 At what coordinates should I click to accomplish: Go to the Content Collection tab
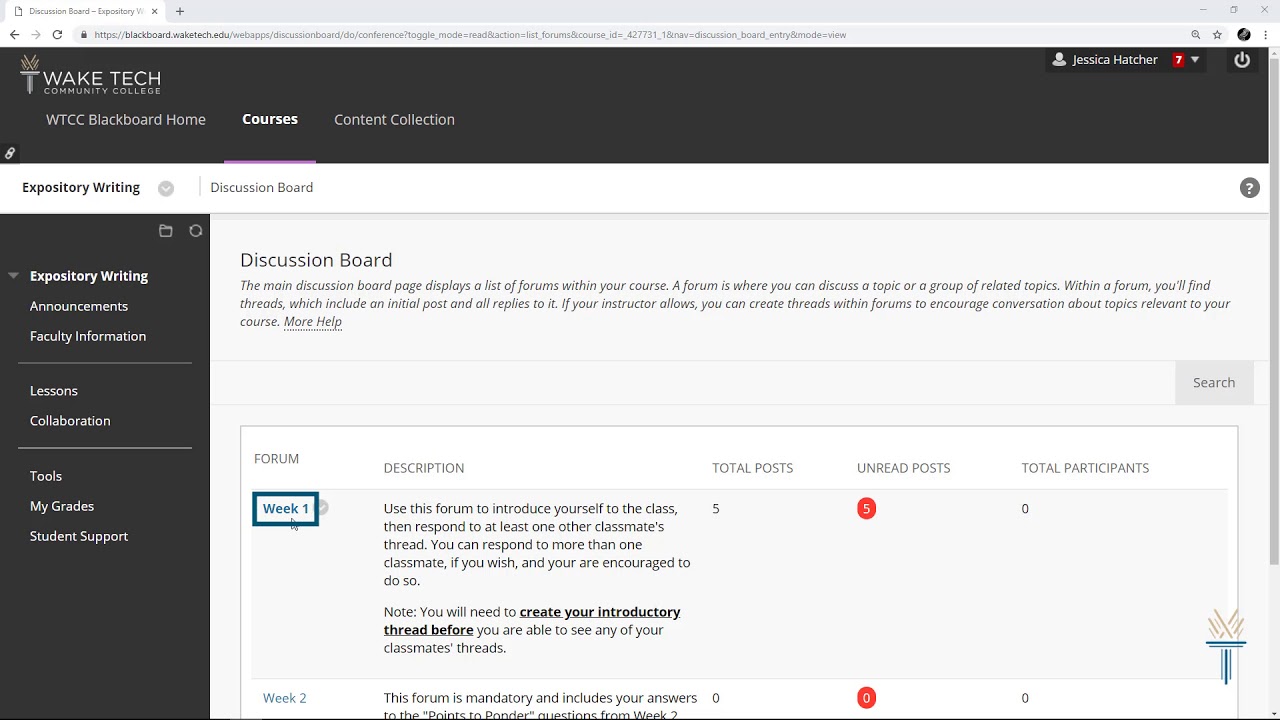click(394, 119)
